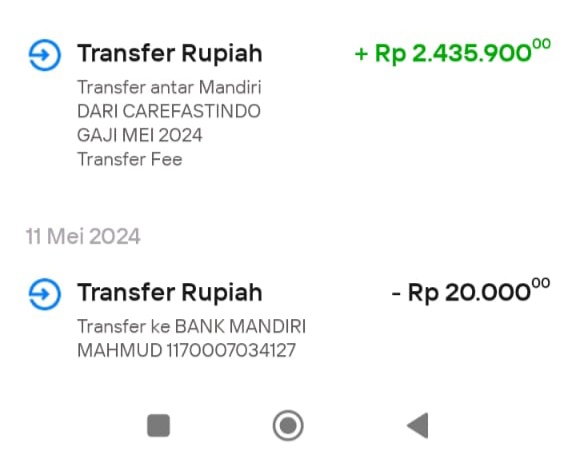
Task: Tap the GAJI MEI 2024 note line
Action: [139, 135]
